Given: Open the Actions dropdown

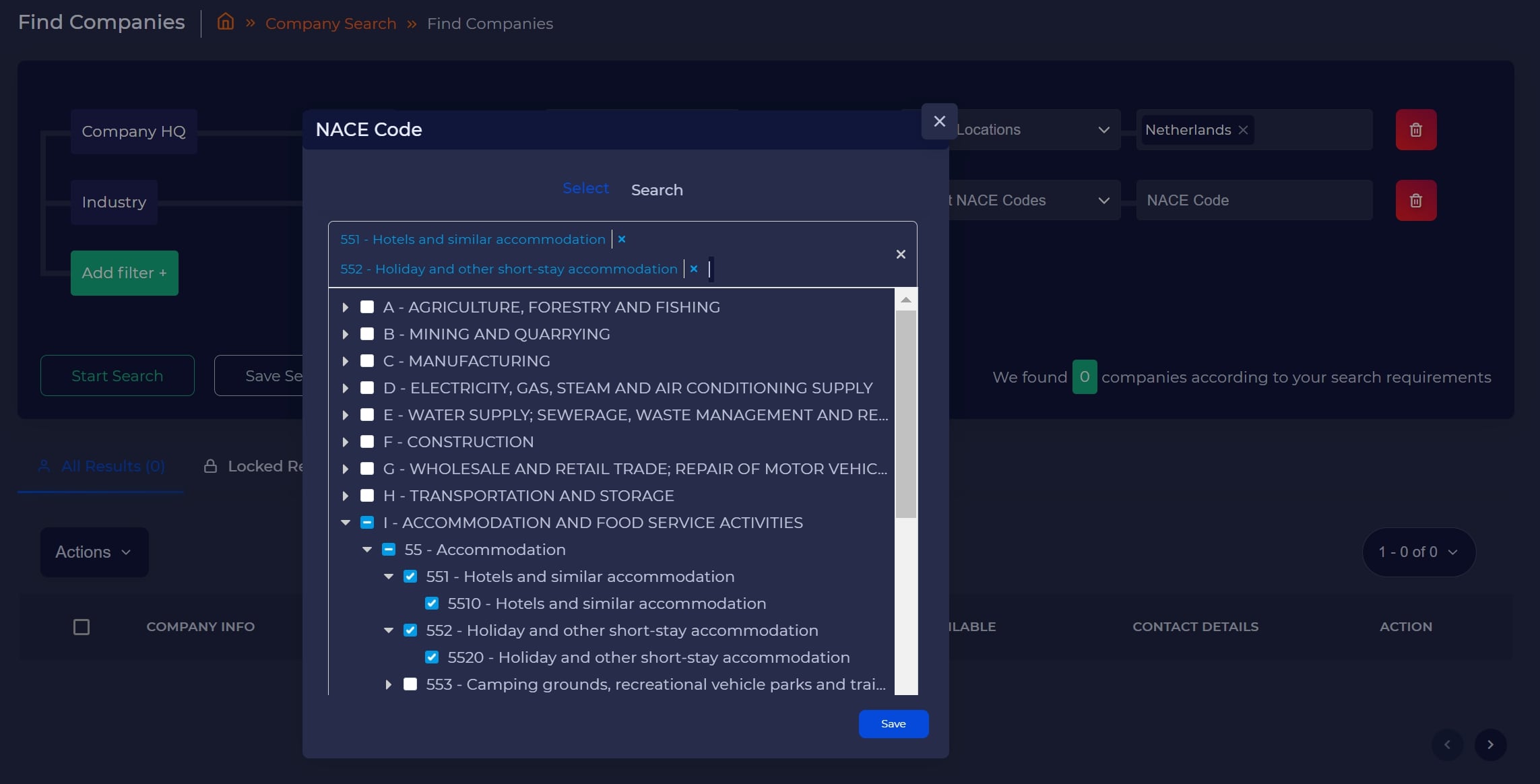Looking at the screenshot, I should 94,552.
